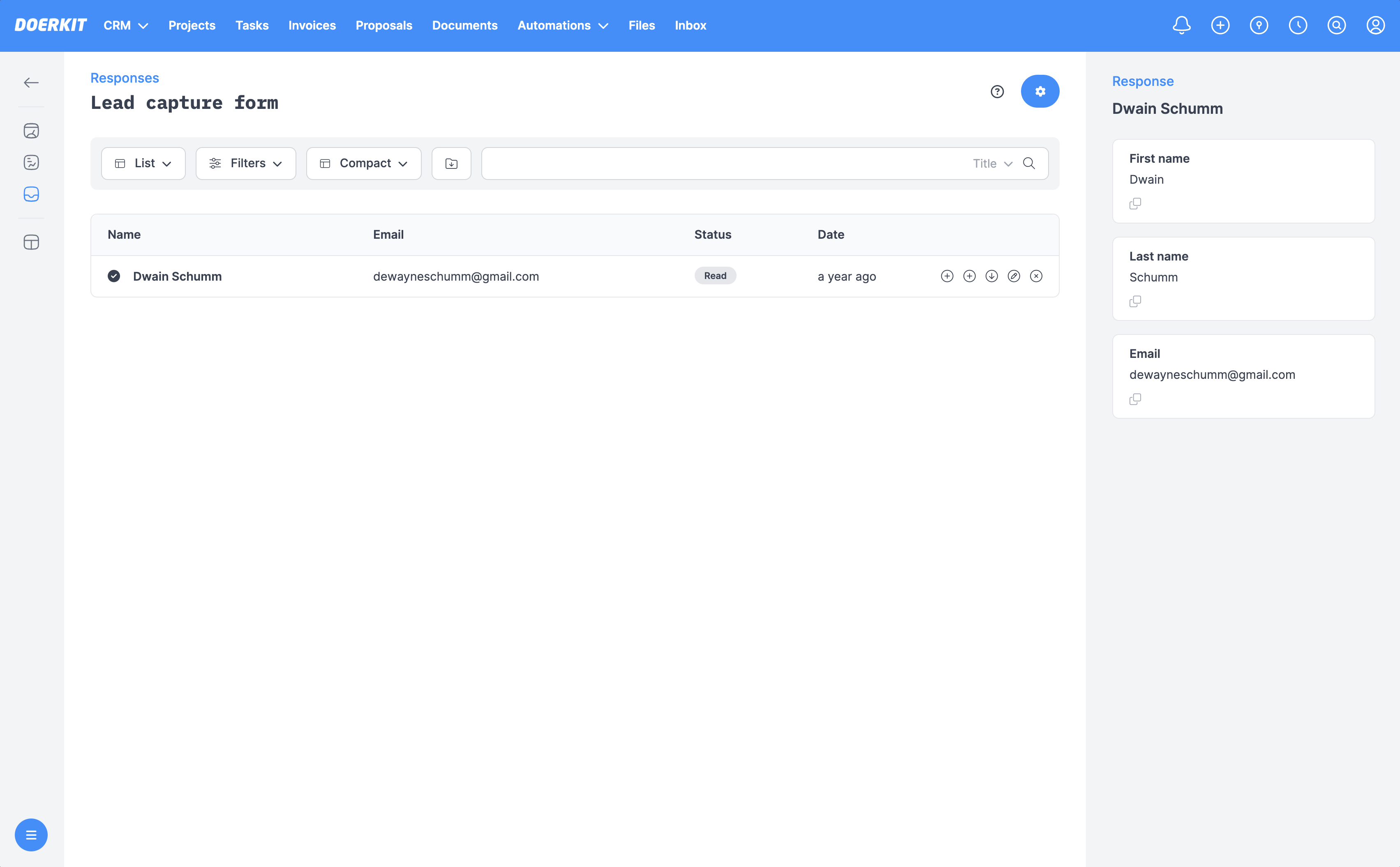
Task: Open the Compact density dropdown
Action: pyautogui.click(x=364, y=164)
